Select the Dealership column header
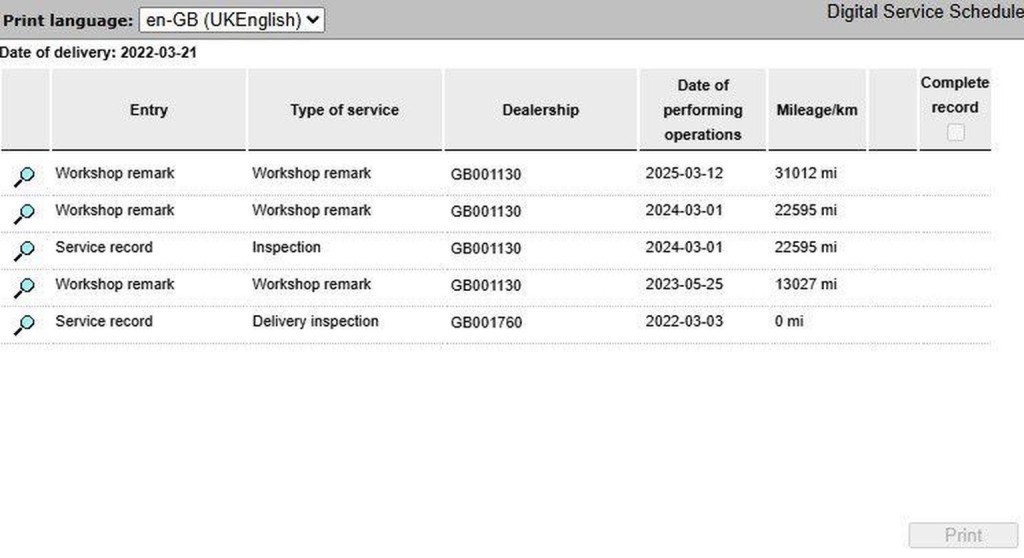Screen dimensions: 1024x558 tap(540, 110)
